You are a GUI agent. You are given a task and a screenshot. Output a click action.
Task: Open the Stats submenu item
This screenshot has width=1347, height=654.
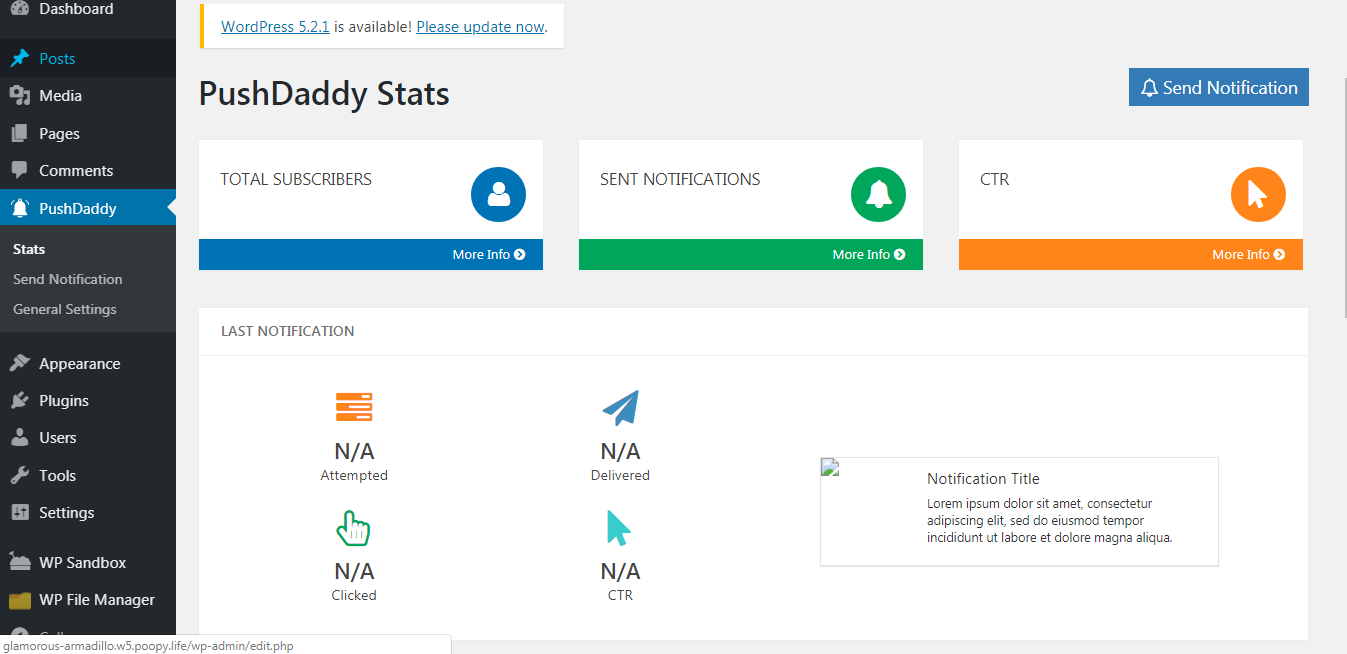(29, 249)
